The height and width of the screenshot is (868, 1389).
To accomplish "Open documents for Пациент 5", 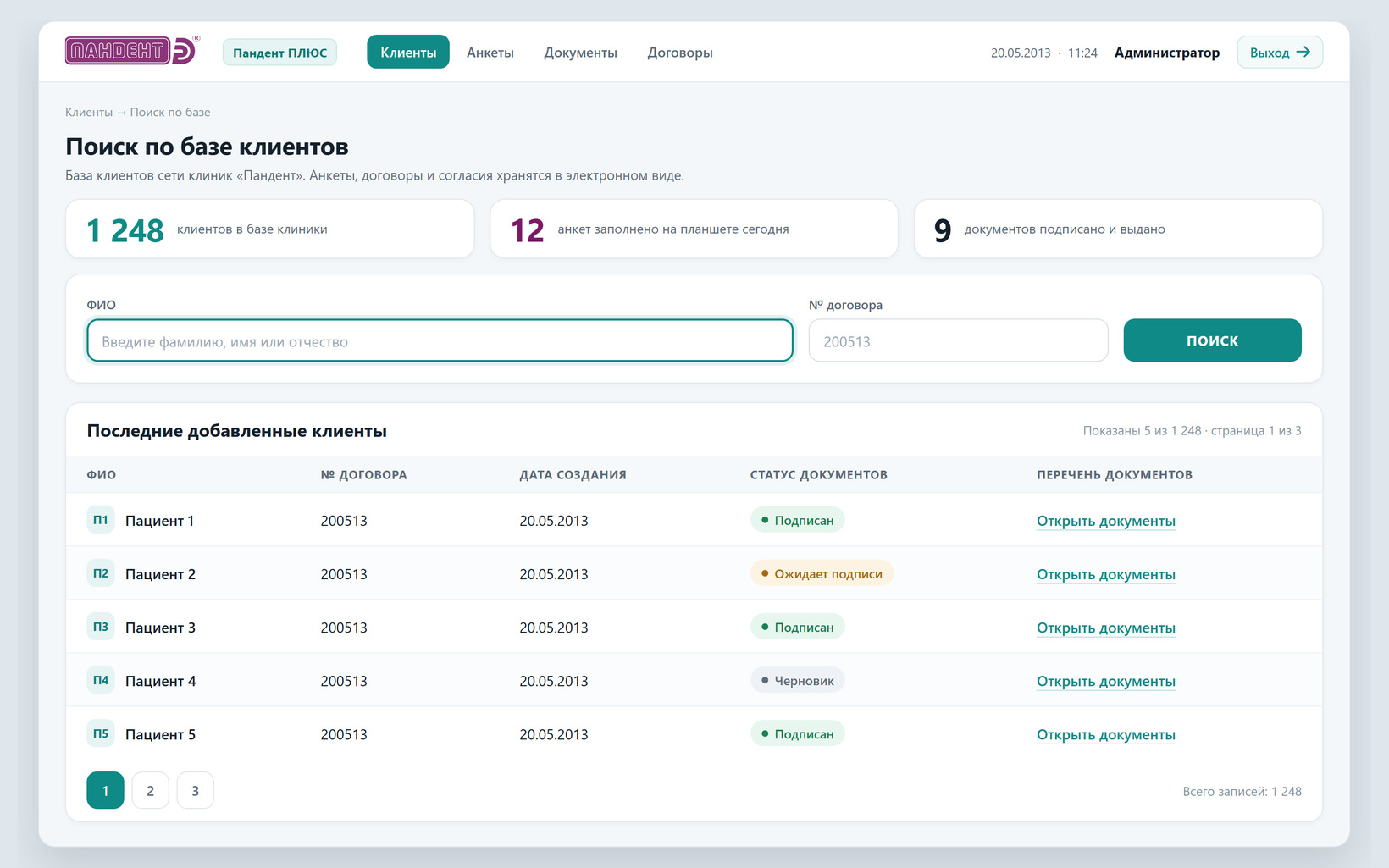I will pos(1105,734).
